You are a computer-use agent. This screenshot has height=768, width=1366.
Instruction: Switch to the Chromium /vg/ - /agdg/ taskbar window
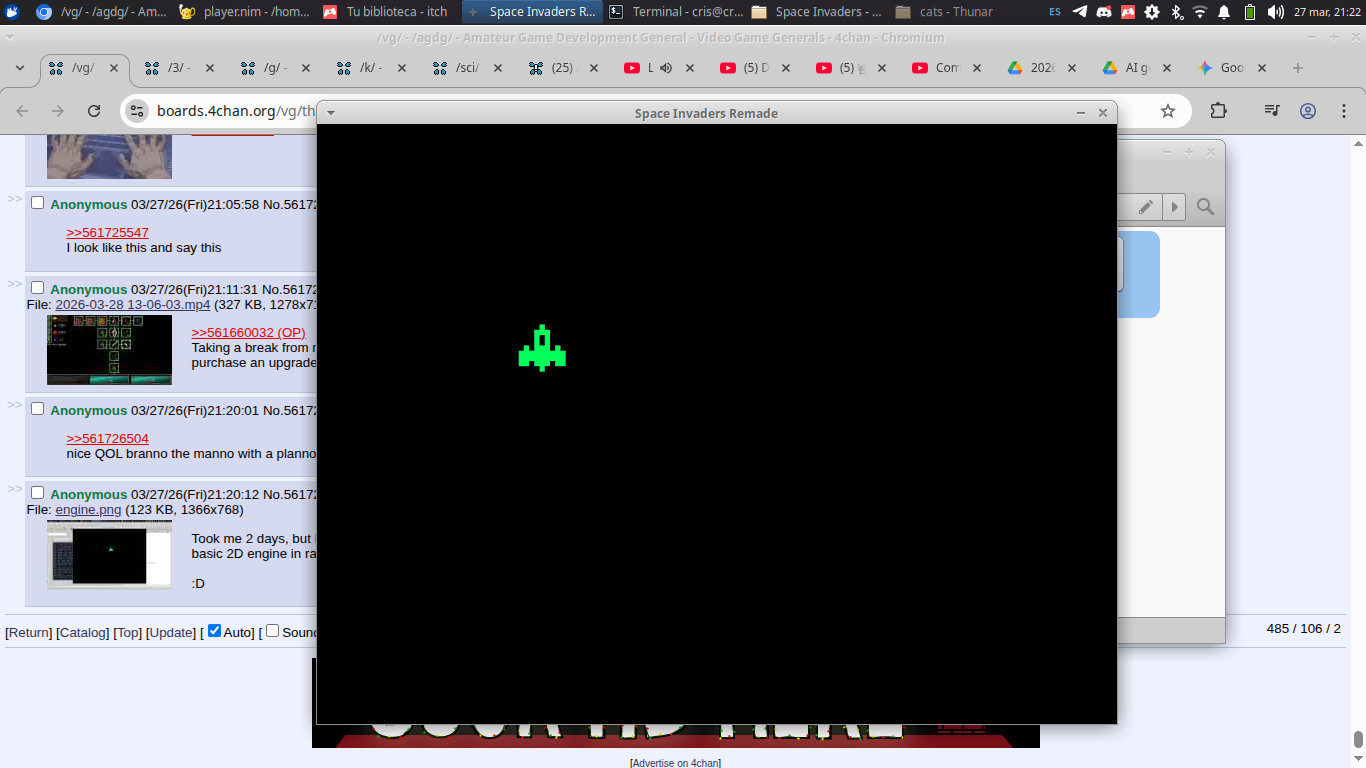(100, 12)
